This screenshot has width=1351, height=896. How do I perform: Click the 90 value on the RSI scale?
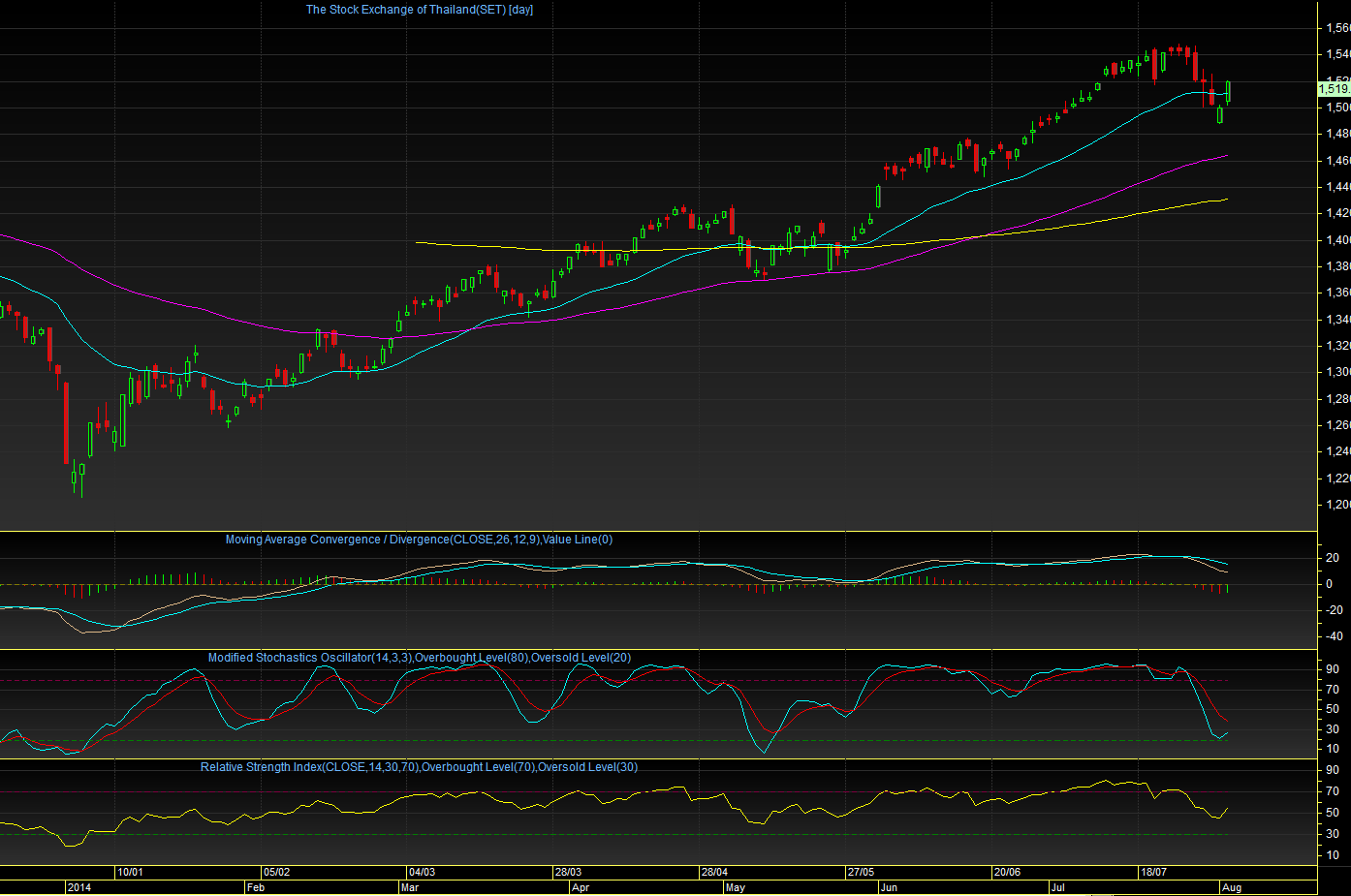point(1334,770)
